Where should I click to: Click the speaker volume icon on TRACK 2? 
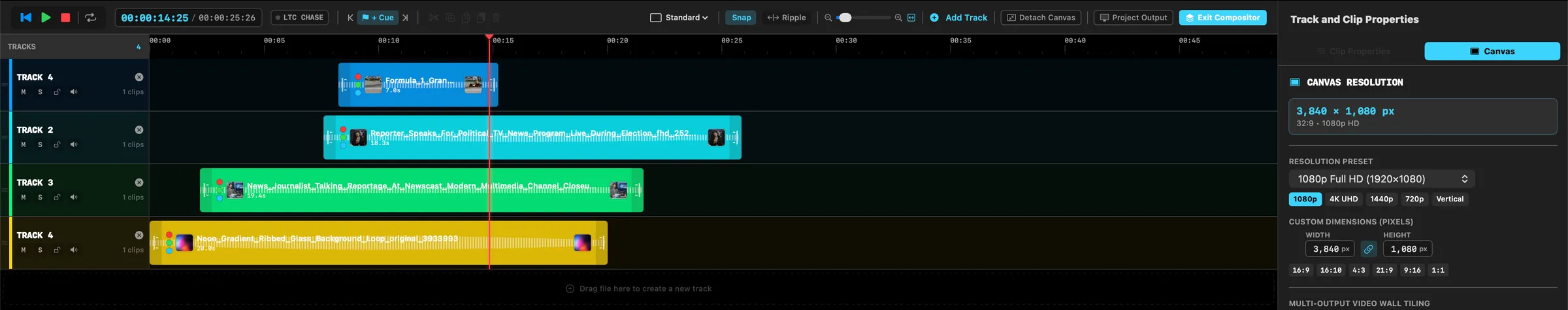point(74,145)
